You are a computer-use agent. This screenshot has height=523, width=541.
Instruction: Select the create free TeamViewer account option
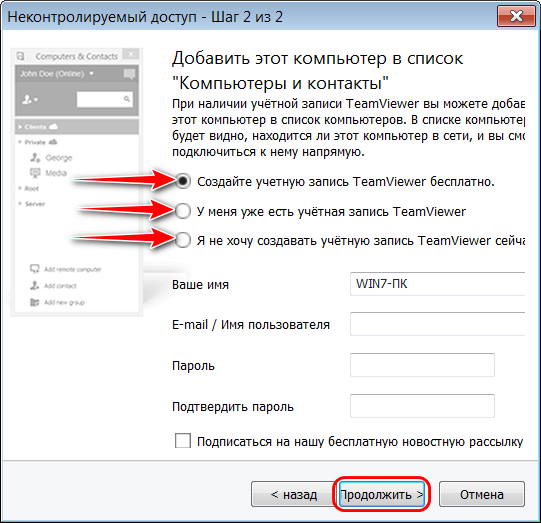click(183, 181)
